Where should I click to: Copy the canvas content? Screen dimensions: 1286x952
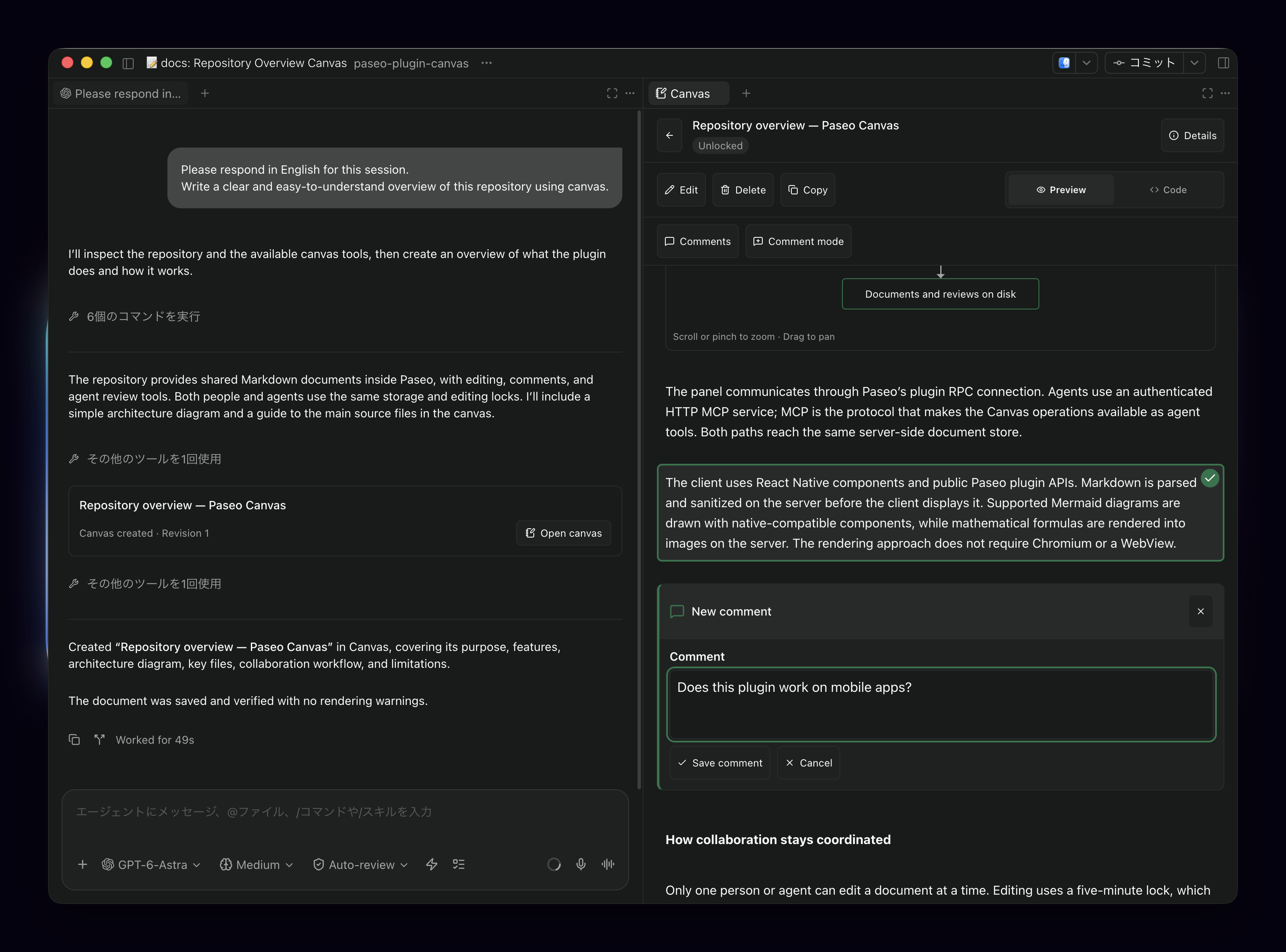point(807,190)
